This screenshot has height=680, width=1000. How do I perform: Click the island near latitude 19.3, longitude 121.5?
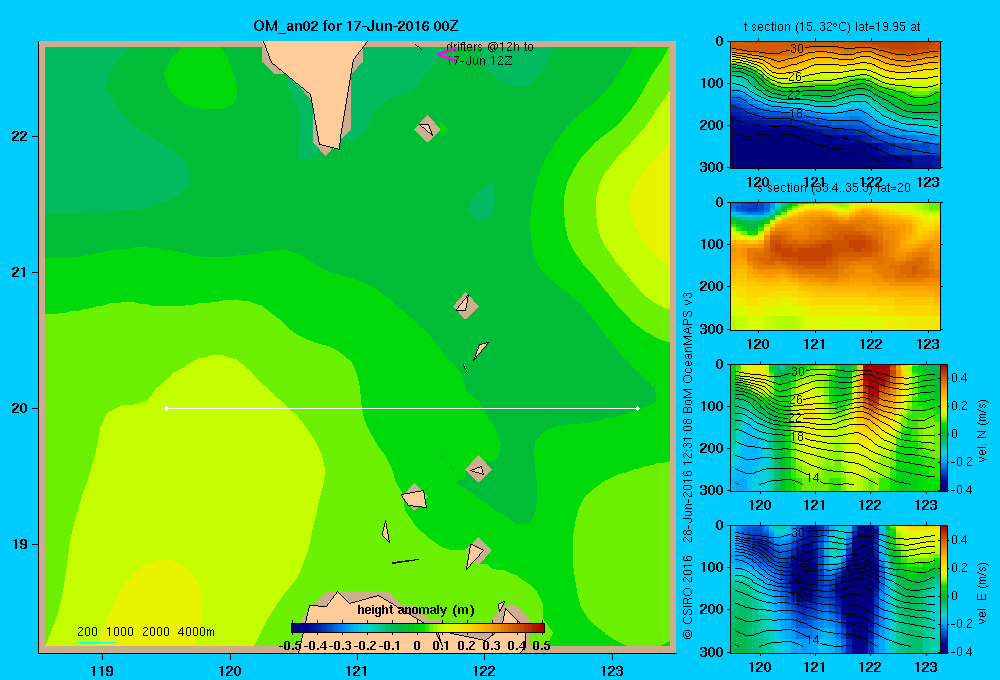click(415, 497)
